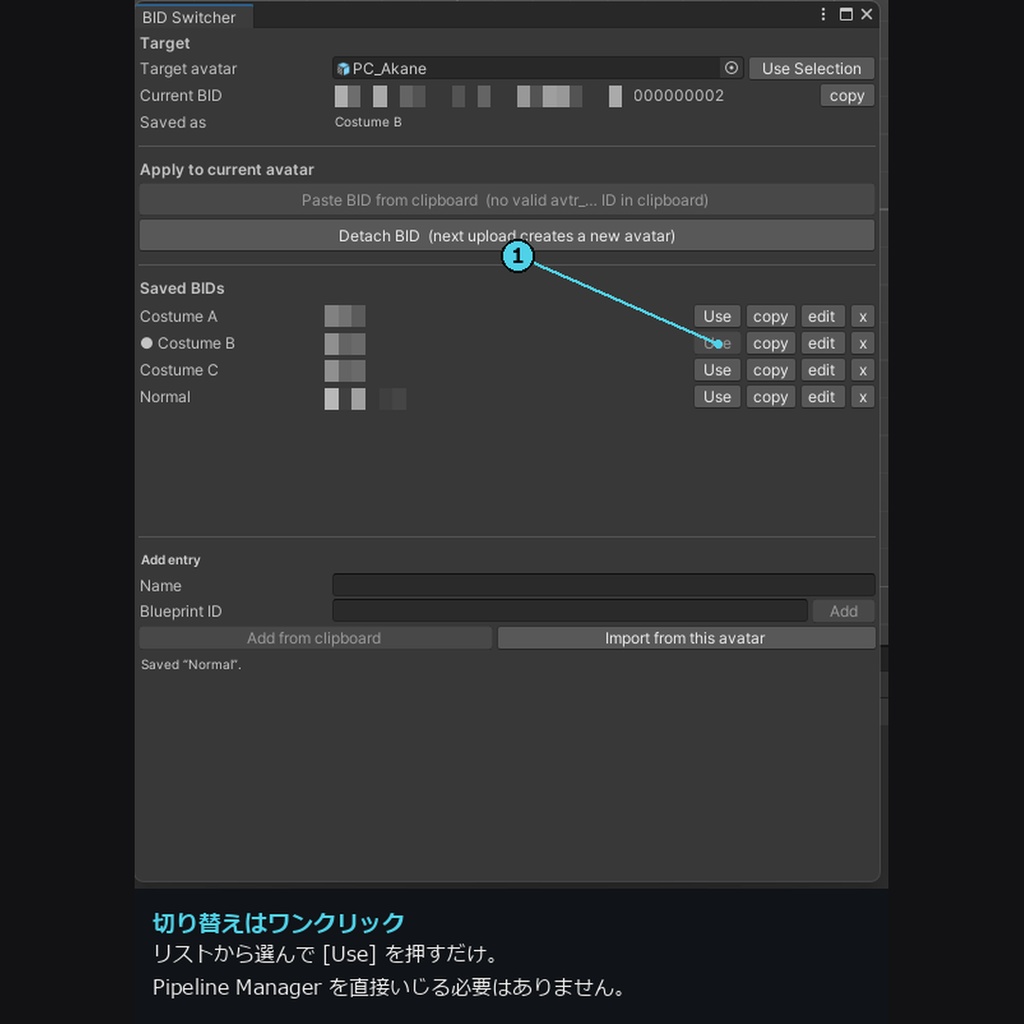Viewport: 1024px width, 1024px height.
Task: Click the Blueprint ID input field
Action: [569, 611]
